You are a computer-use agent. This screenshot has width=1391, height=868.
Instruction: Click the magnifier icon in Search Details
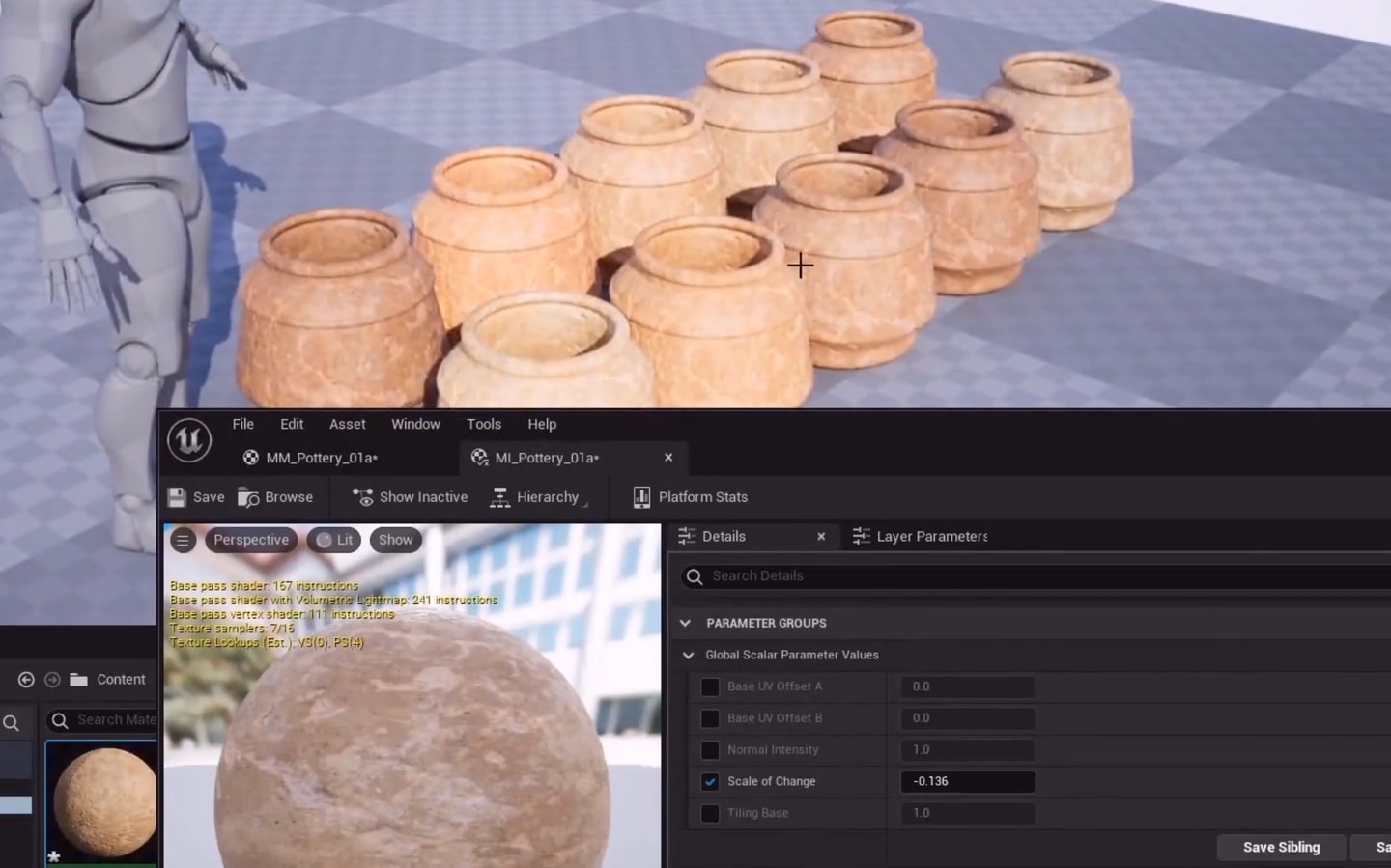(x=694, y=576)
